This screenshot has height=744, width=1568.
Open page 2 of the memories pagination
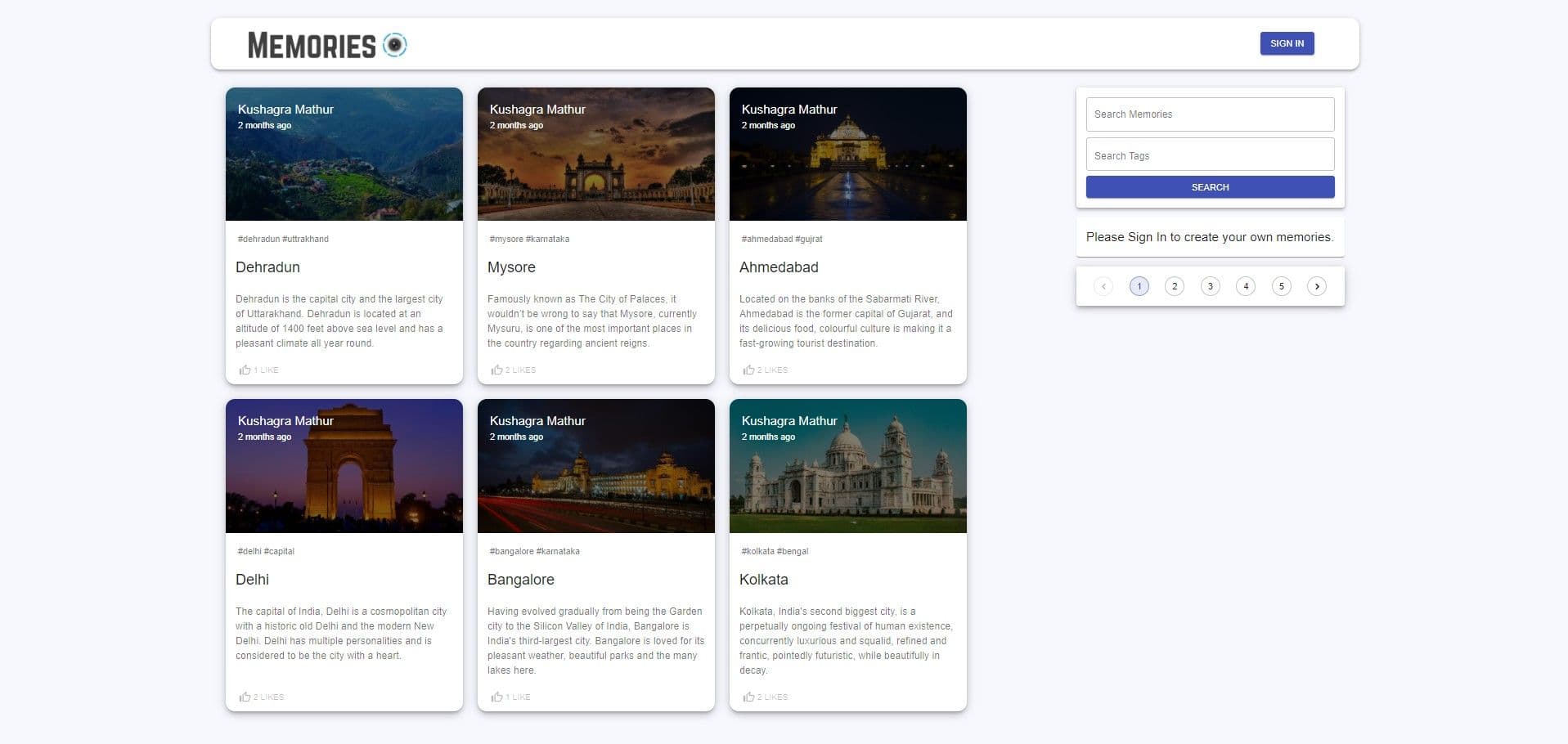pyautogui.click(x=1175, y=286)
